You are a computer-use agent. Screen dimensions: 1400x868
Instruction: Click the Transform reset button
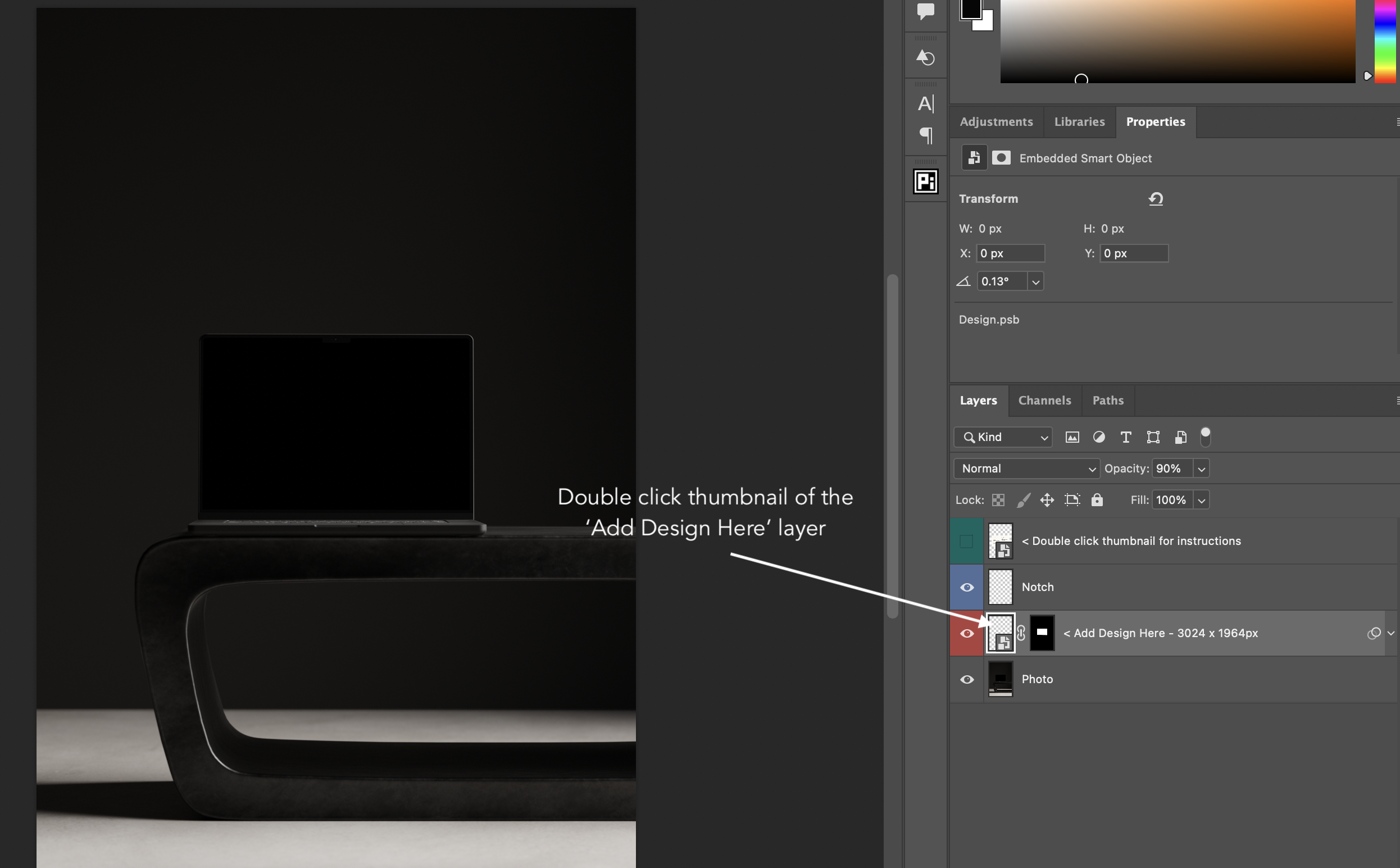1156,198
